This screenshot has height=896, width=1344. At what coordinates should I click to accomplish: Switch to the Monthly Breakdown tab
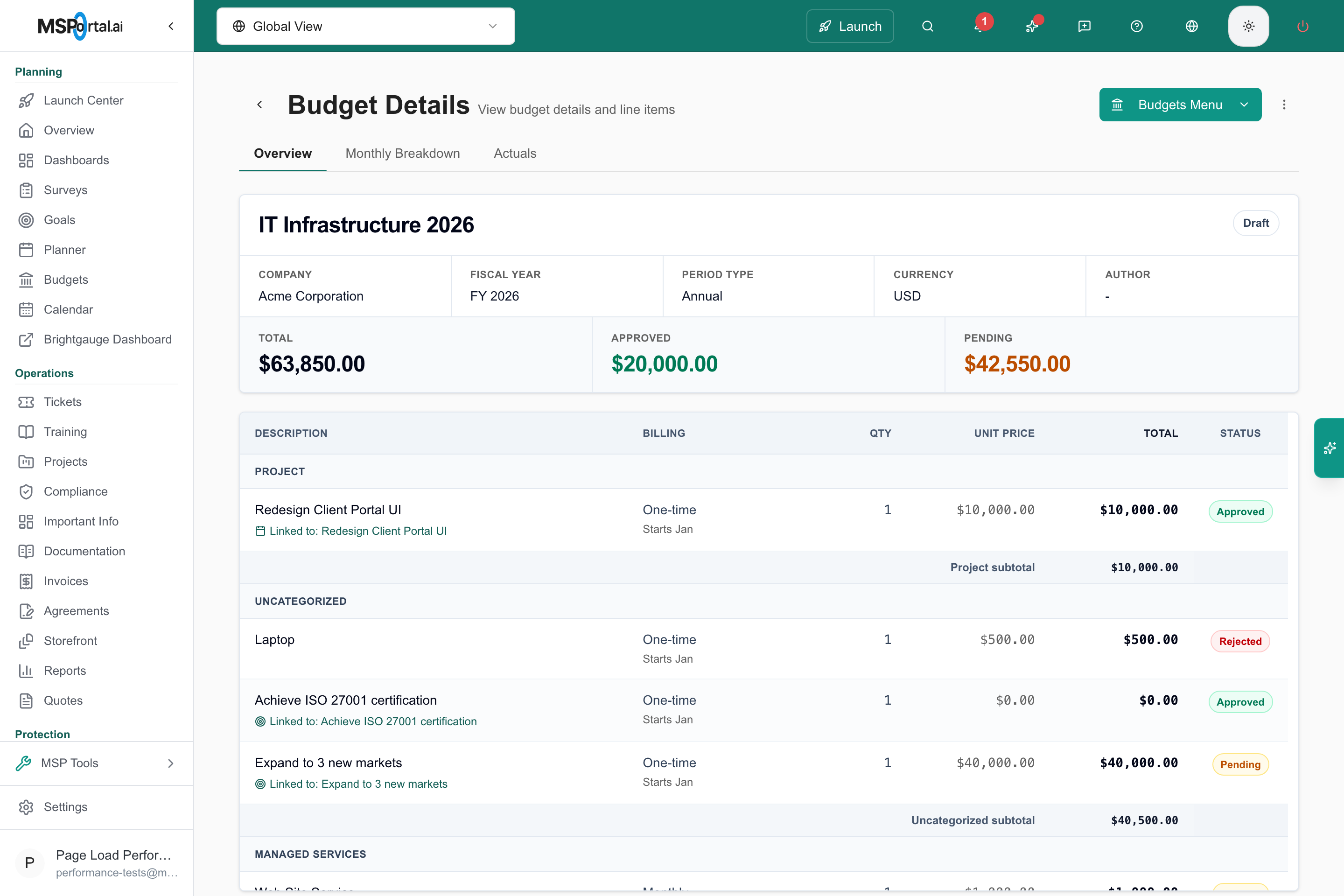pyautogui.click(x=402, y=153)
